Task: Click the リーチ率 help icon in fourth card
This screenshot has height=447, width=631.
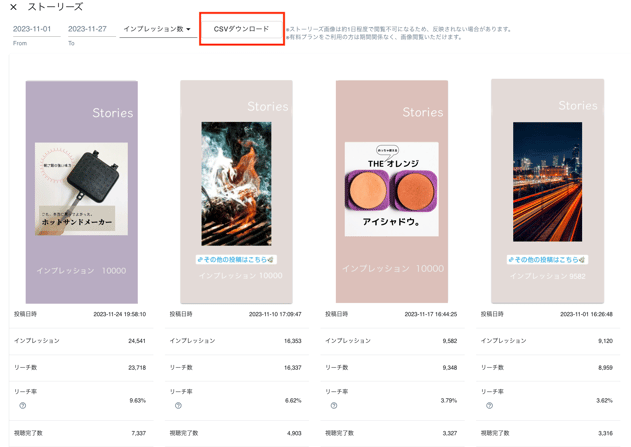Action: (489, 405)
